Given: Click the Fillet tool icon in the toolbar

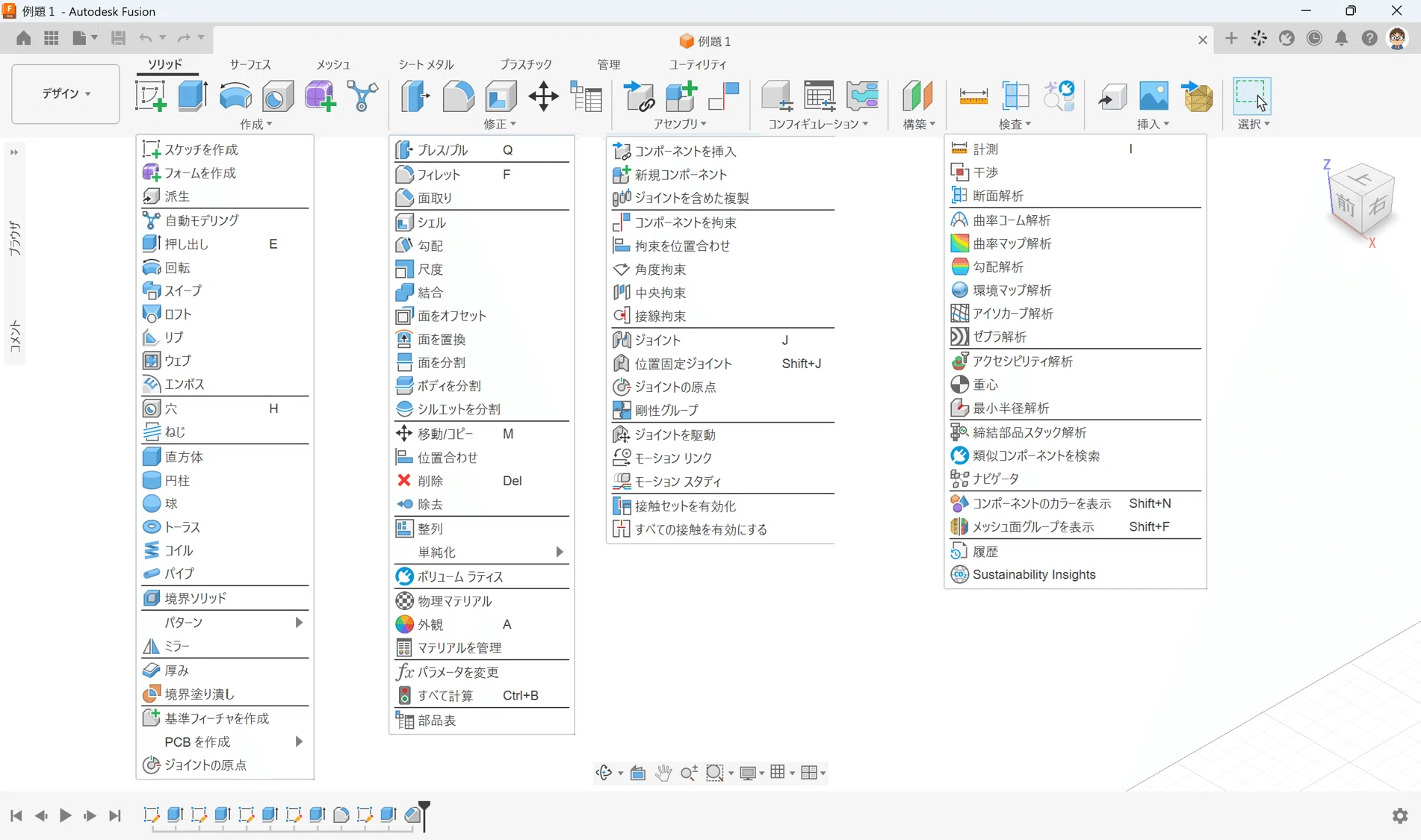Looking at the screenshot, I should (x=458, y=96).
